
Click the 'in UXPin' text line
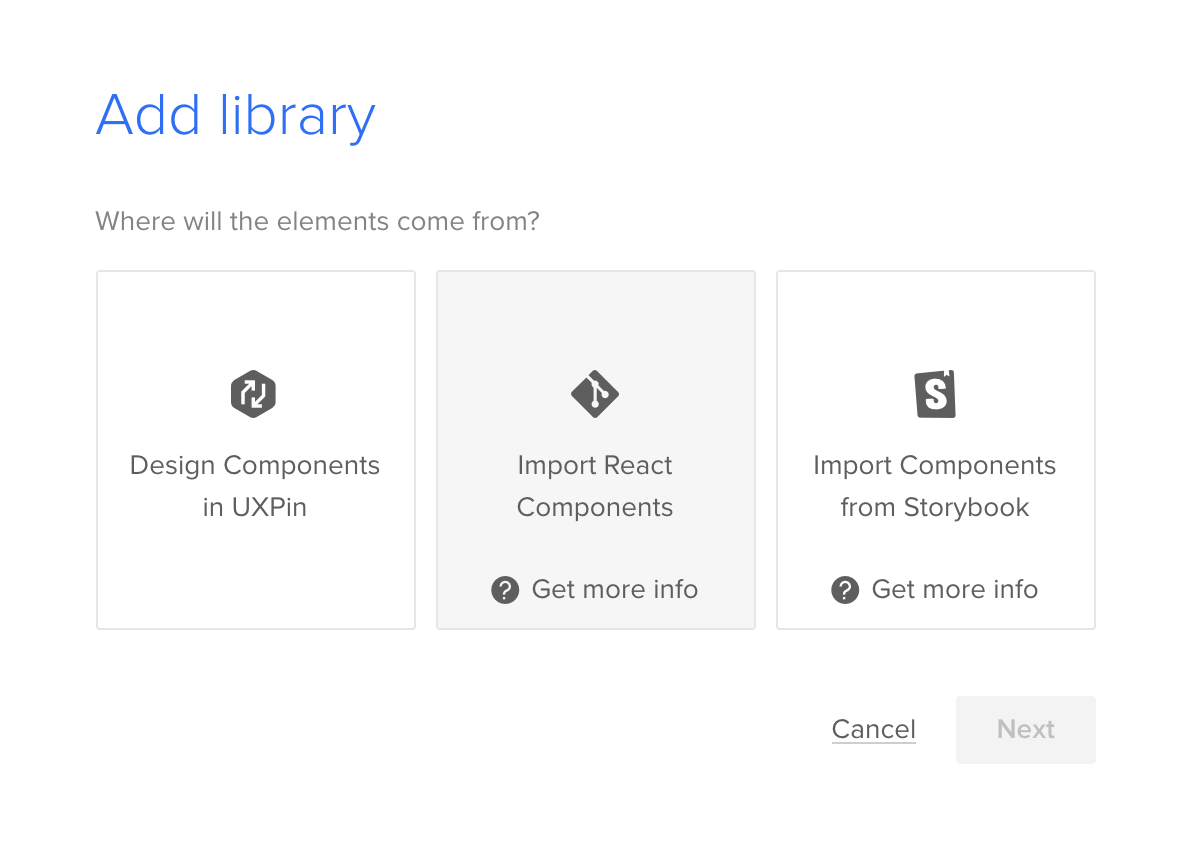tap(255, 508)
